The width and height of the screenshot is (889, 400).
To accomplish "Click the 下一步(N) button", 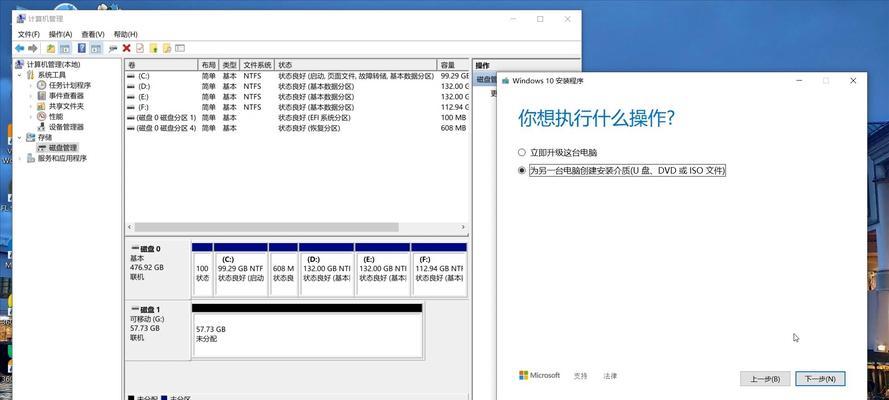I will [x=820, y=378].
